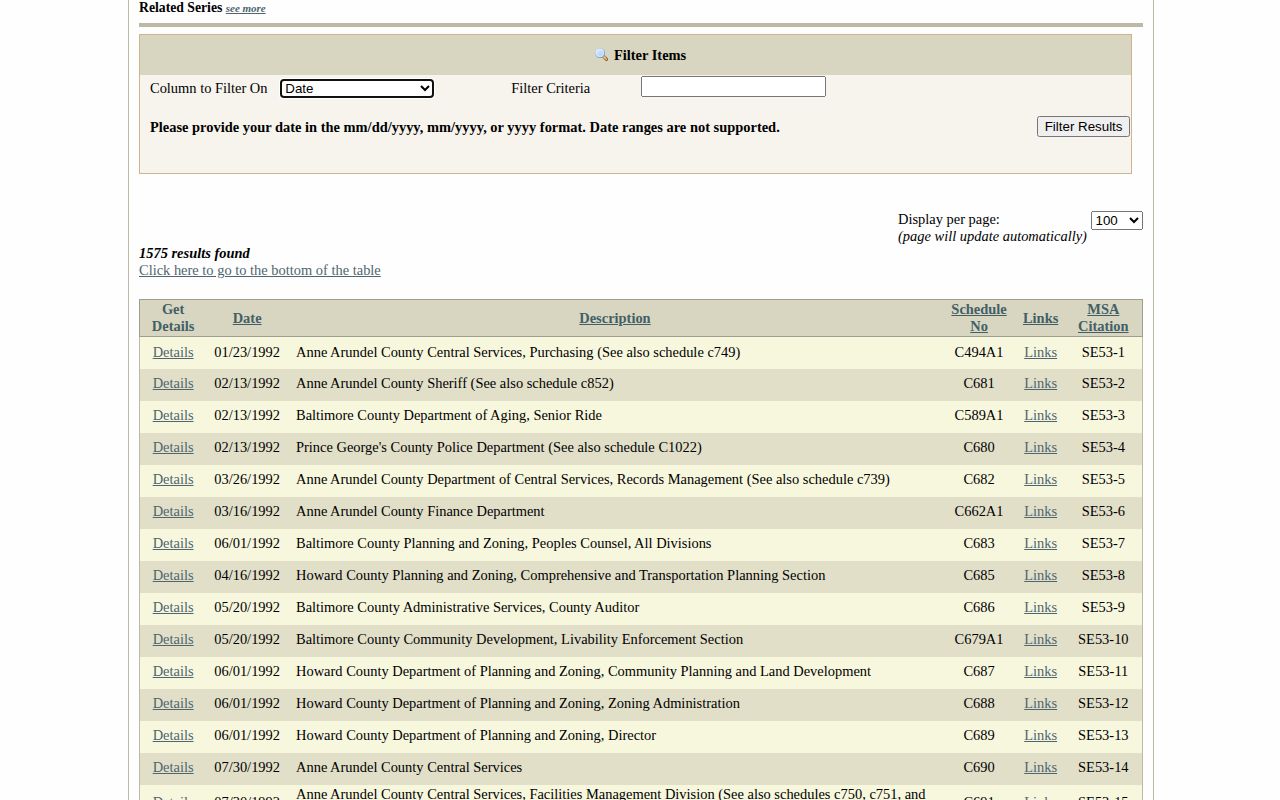Open Links for schedule C685
Image resolution: width=1280 pixels, height=800 pixels.
[1040, 575]
